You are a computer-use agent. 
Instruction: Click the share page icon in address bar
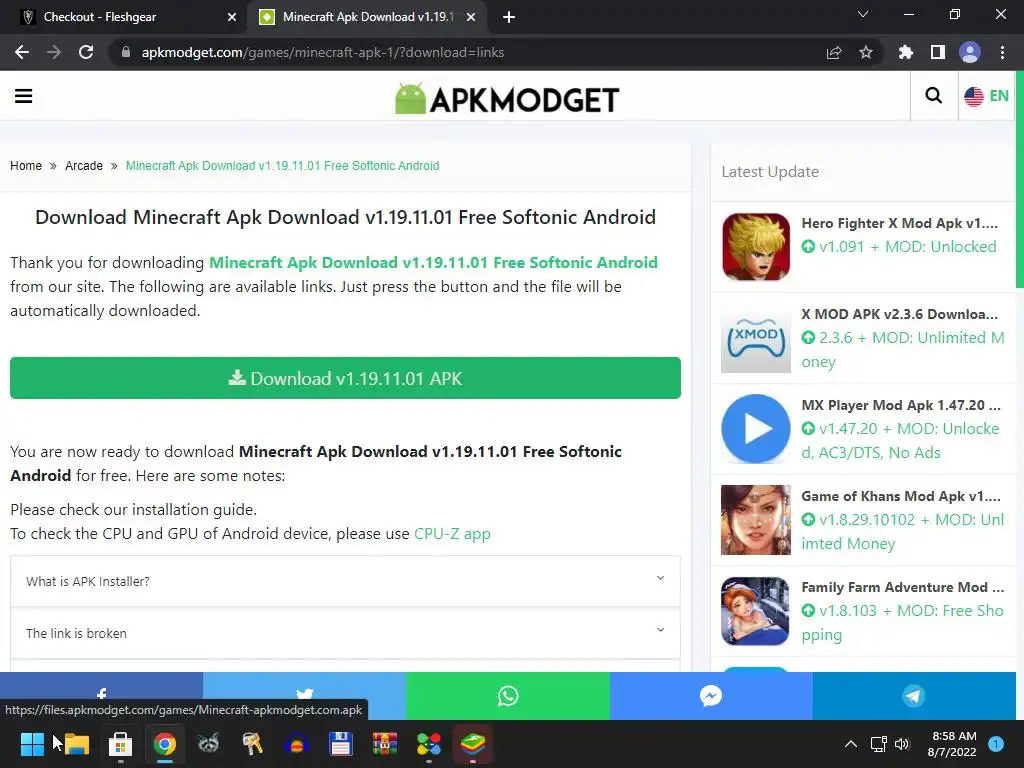(833, 52)
